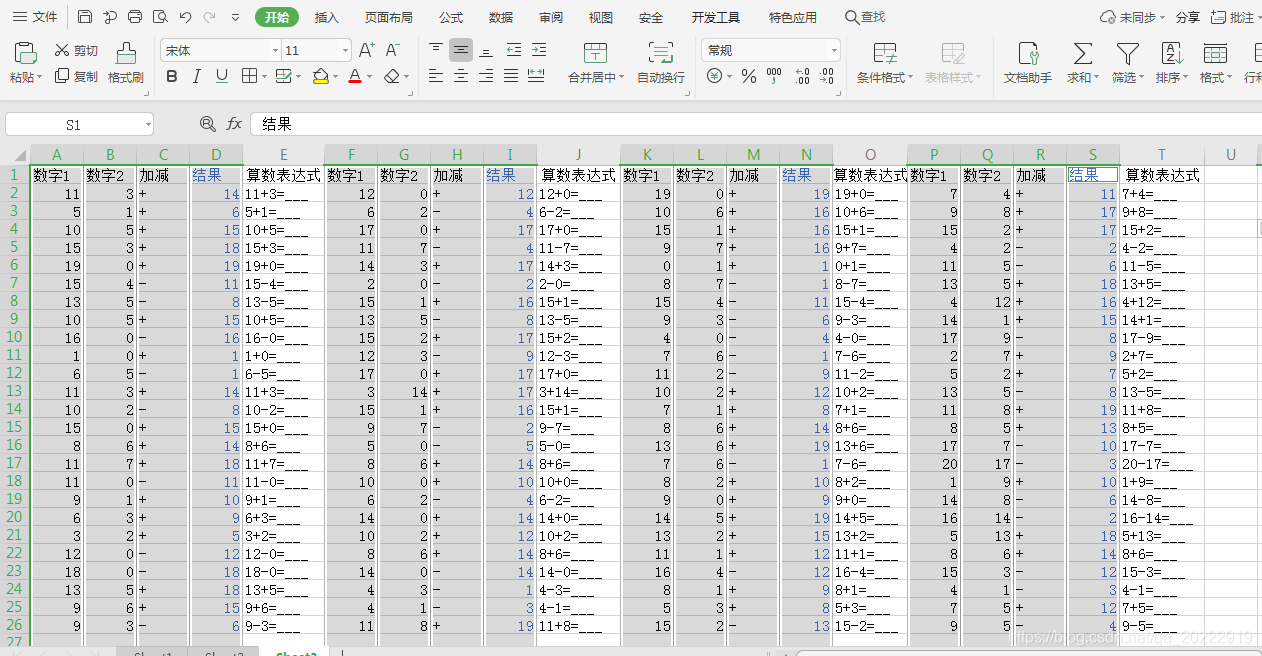Click the Sum (求和) sigma icon
The height and width of the screenshot is (656, 1262).
coord(1082,54)
